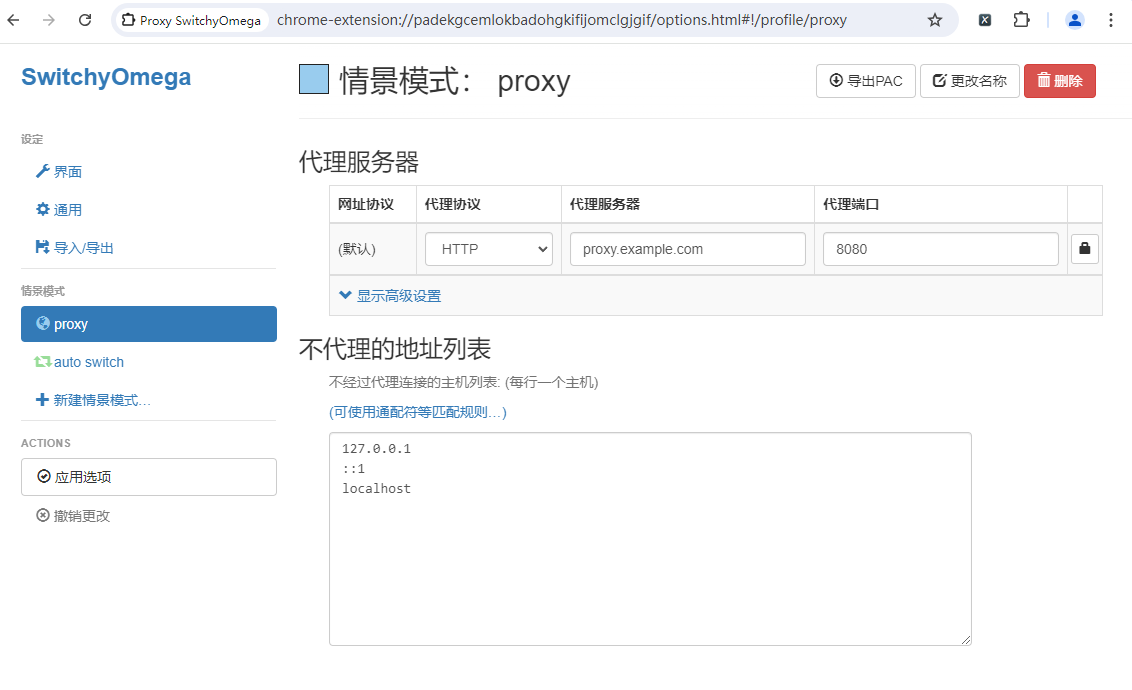The width and height of the screenshot is (1132, 690).
Task: Open the HTTP proxy protocol dropdown
Action: (x=488, y=248)
